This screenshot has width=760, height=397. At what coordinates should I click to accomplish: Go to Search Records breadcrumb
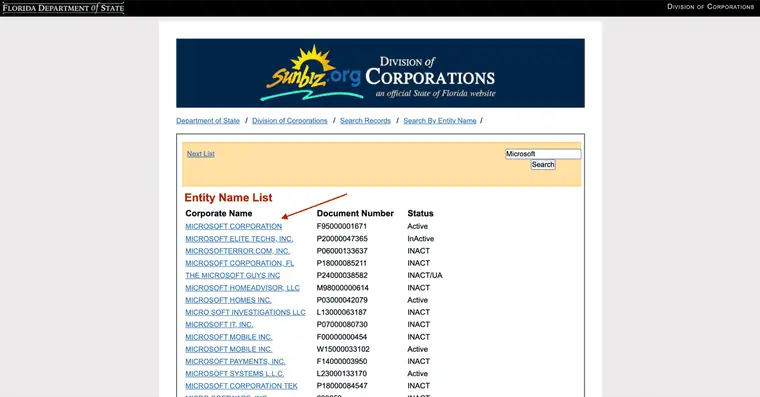[365, 121]
